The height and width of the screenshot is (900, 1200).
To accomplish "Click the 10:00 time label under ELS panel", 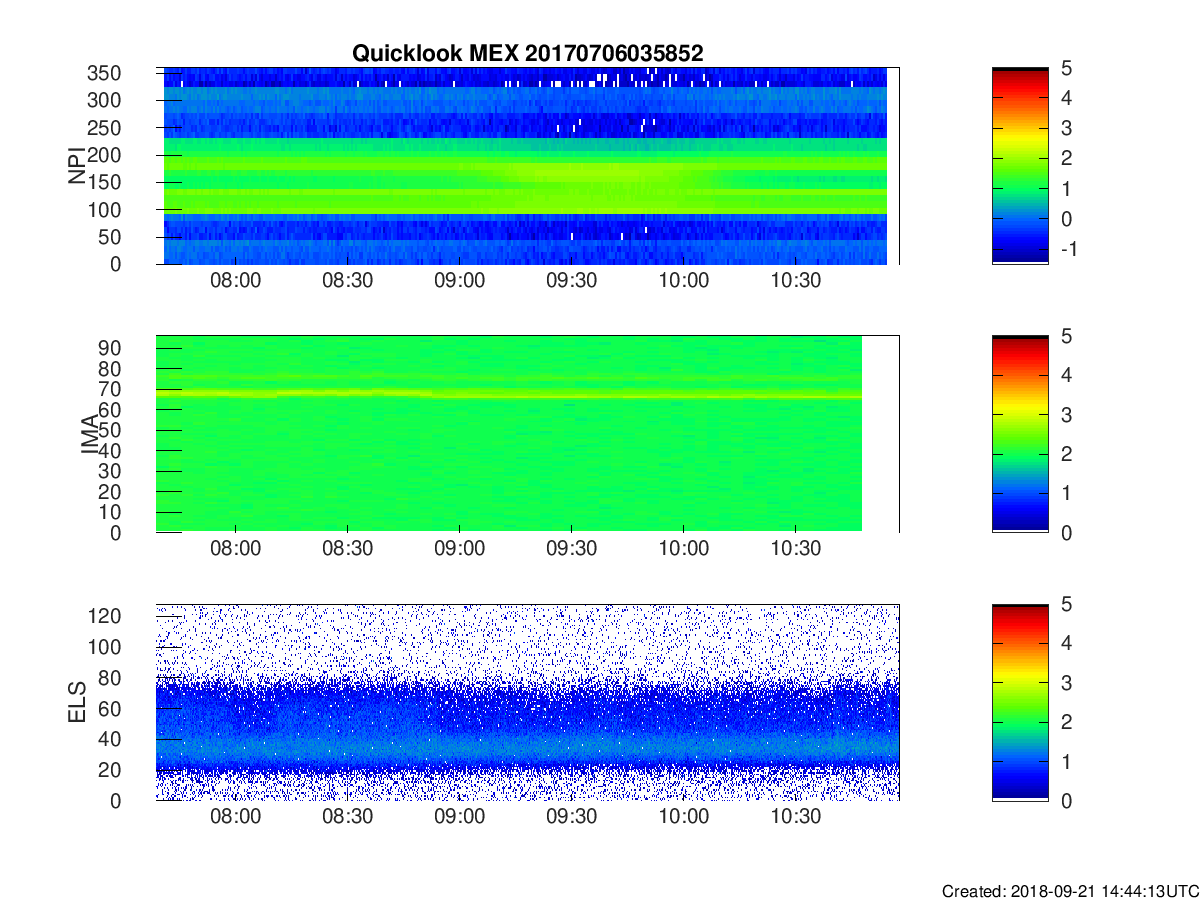I will click(683, 817).
